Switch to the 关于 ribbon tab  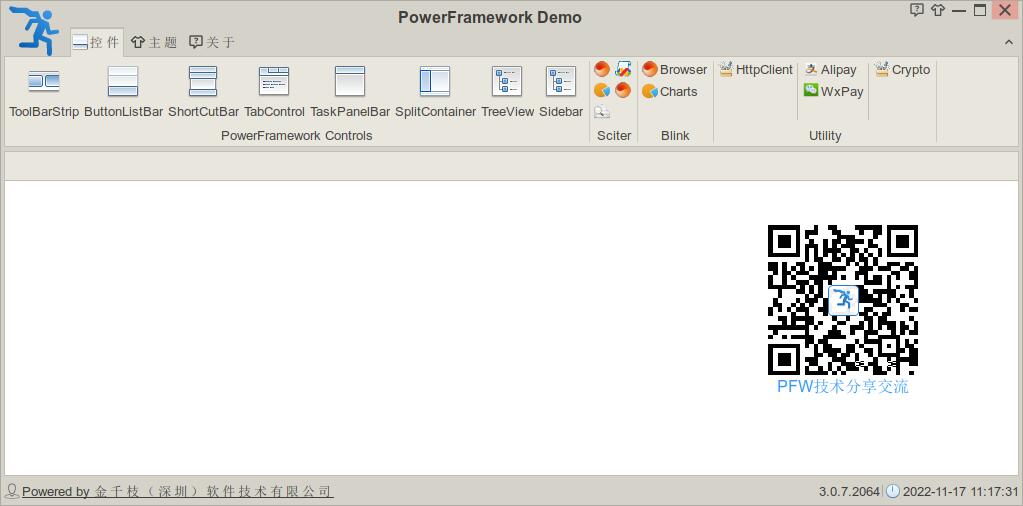coord(211,42)
